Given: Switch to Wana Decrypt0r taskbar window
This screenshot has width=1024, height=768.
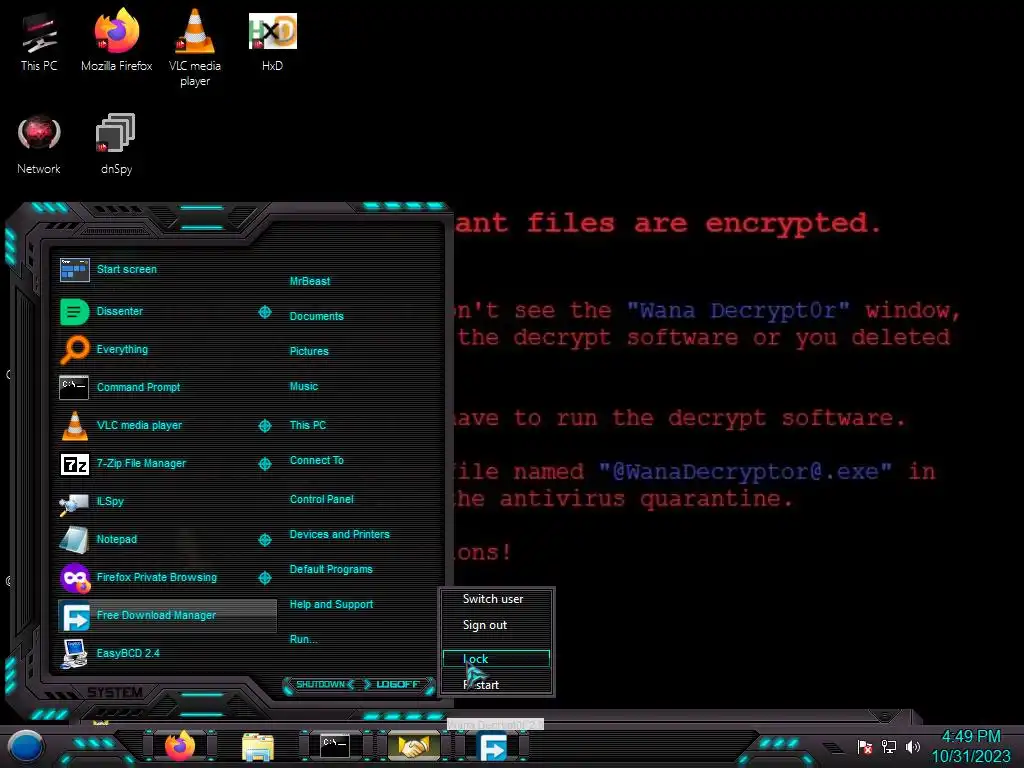Looking at the screenshot, I should [414, 746].
